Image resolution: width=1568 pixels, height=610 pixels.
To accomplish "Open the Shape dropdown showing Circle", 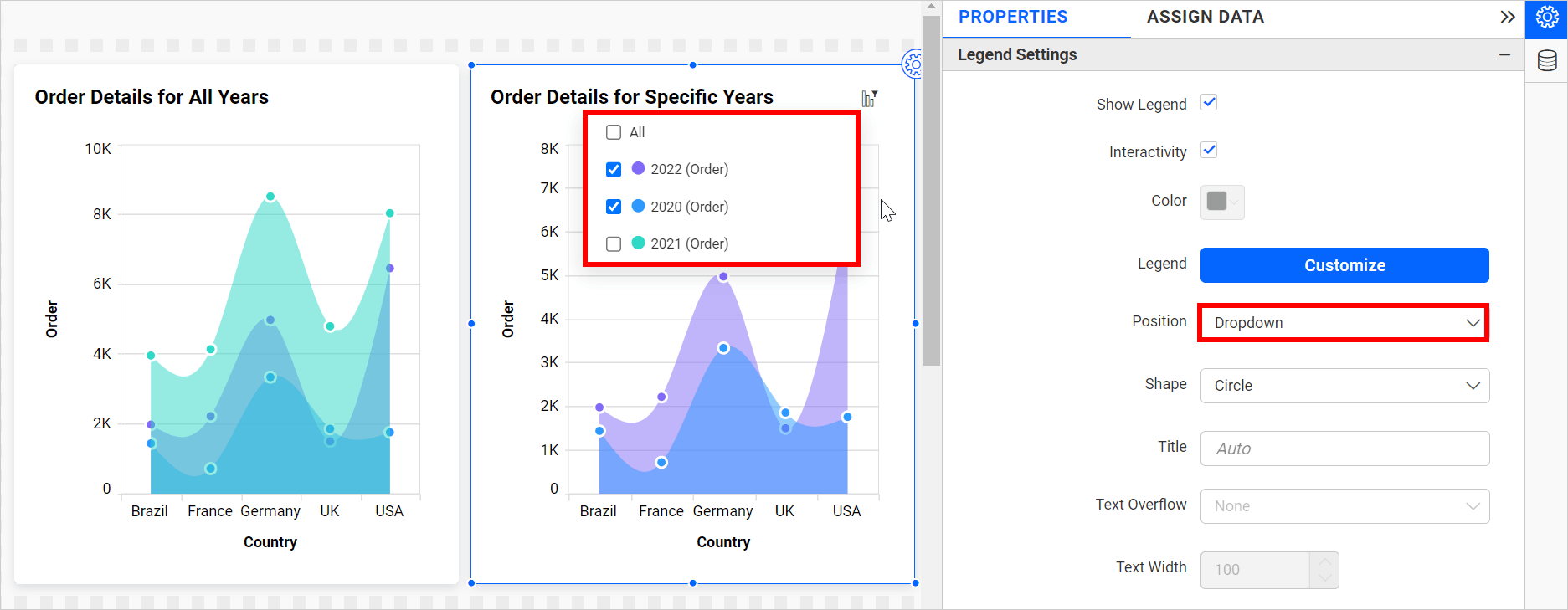I will coord(1344,386).
